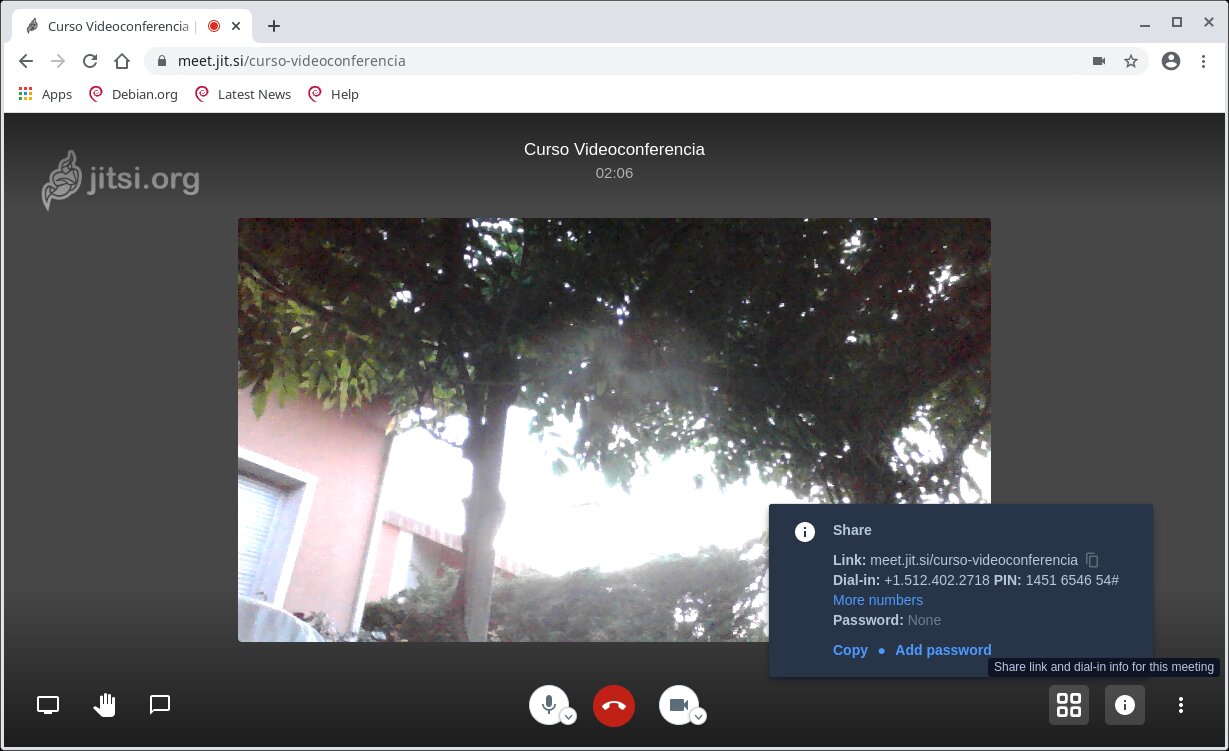Click the More numbers link

pos(878,600)
